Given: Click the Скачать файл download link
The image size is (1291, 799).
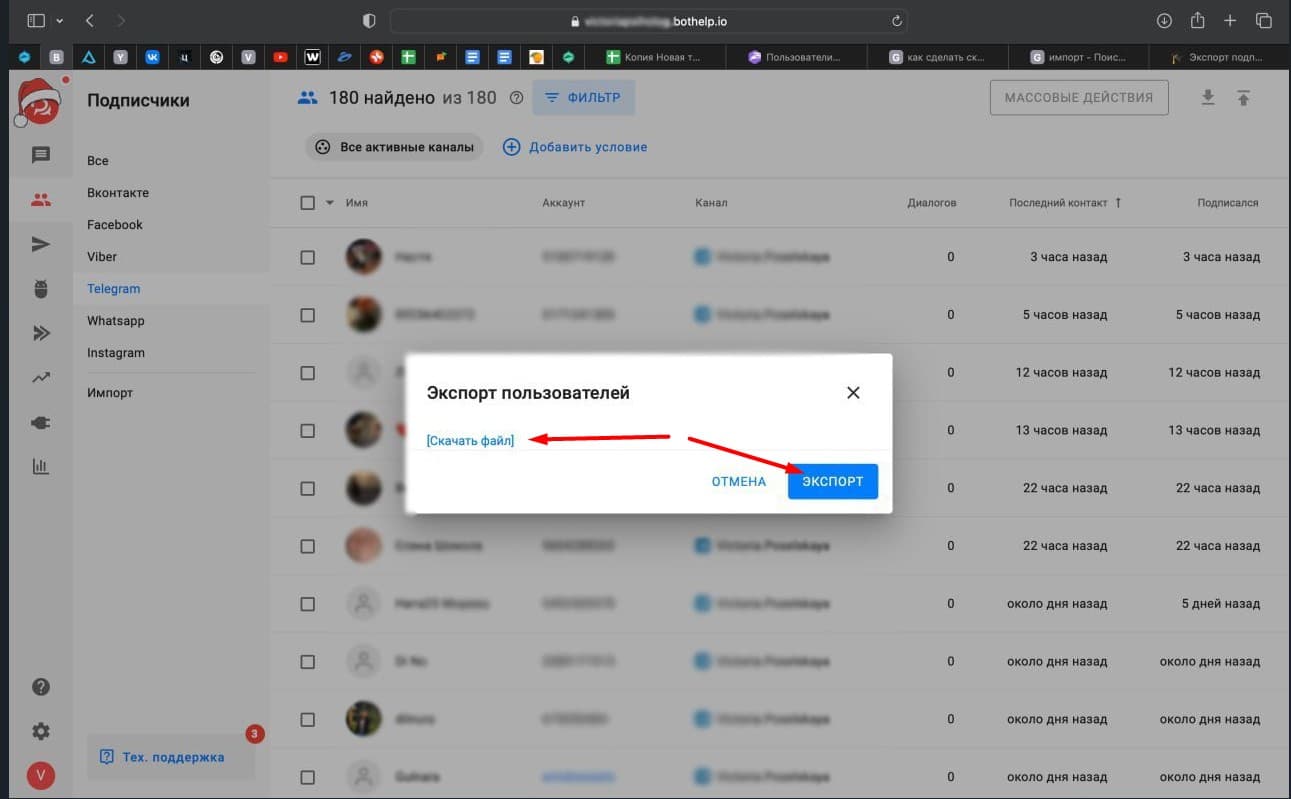Looking at the screenshot, I should tap(470, 441).
